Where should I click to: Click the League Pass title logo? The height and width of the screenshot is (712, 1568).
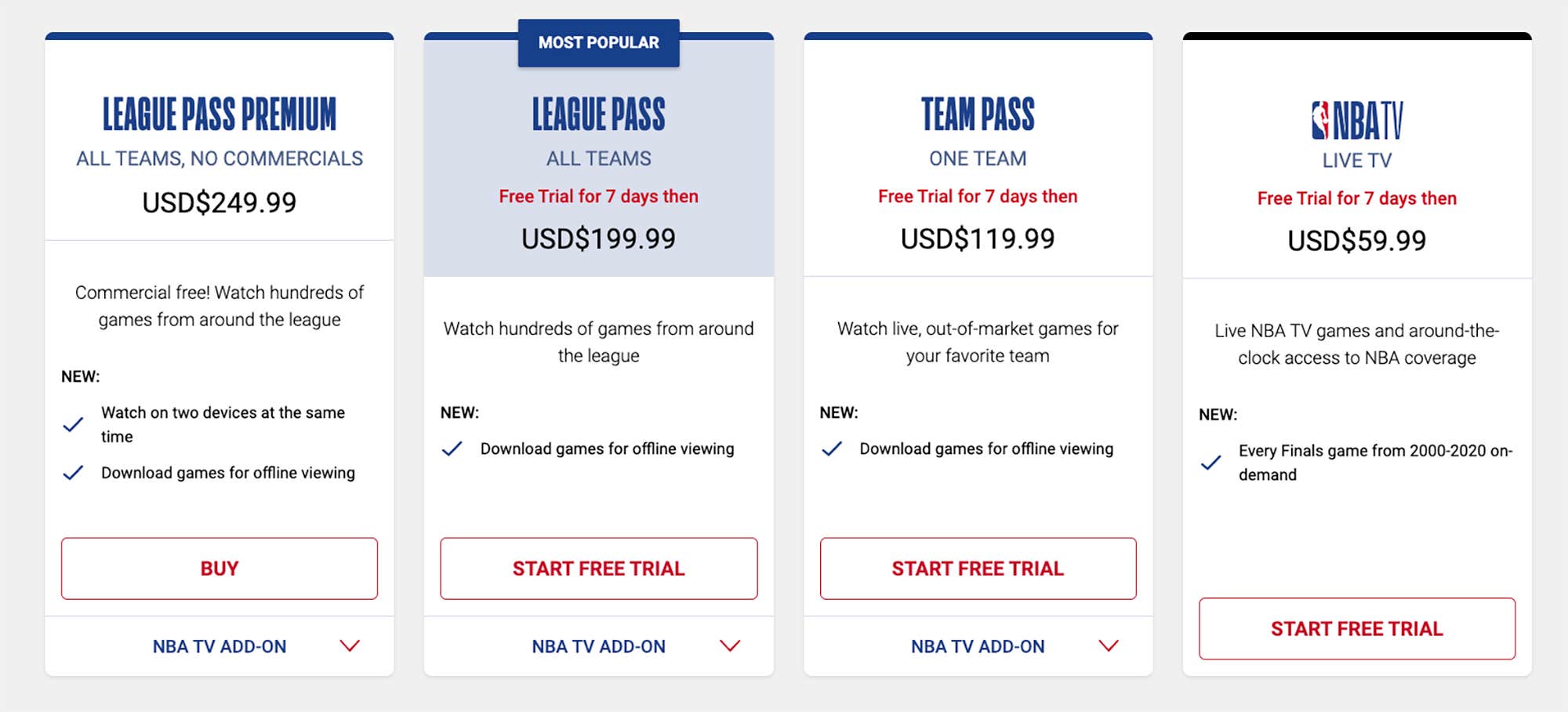click(x=598, y=114)
